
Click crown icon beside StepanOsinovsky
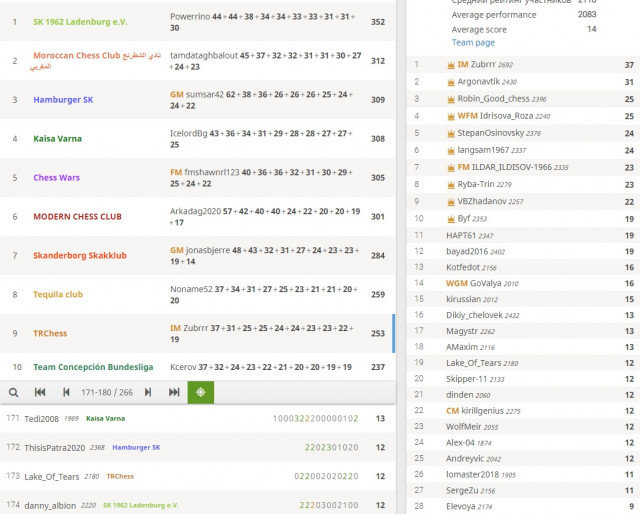point(451,134)
